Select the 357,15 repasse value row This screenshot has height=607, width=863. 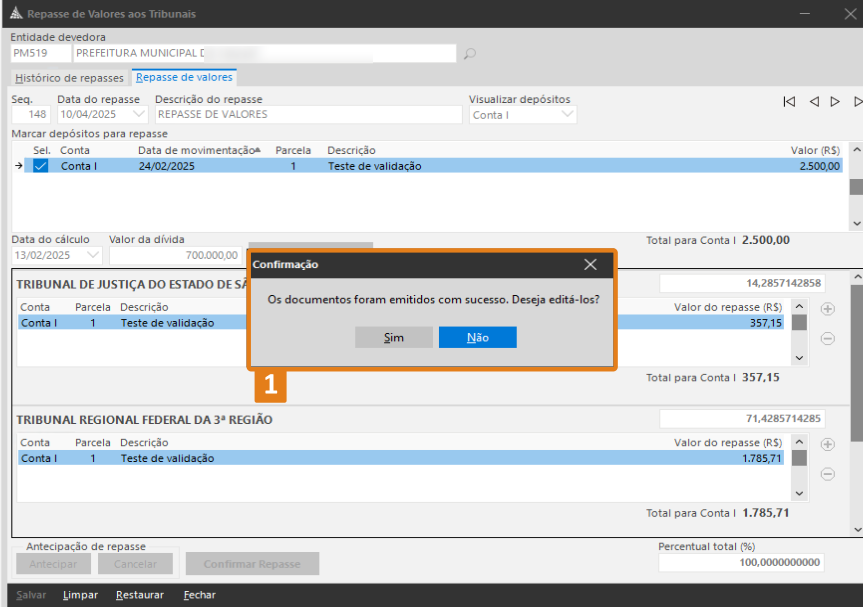pyautogui.click(x=401, y=322)
